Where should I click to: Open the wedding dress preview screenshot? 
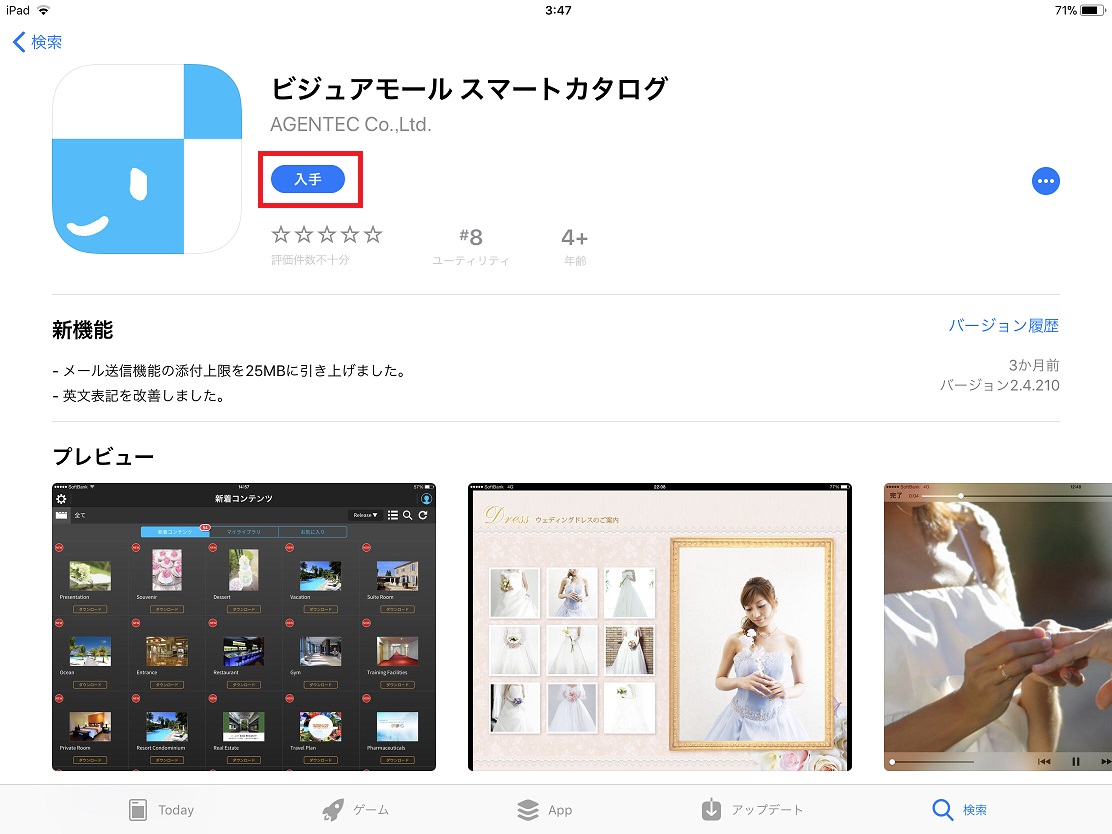[x=660, y=627]
